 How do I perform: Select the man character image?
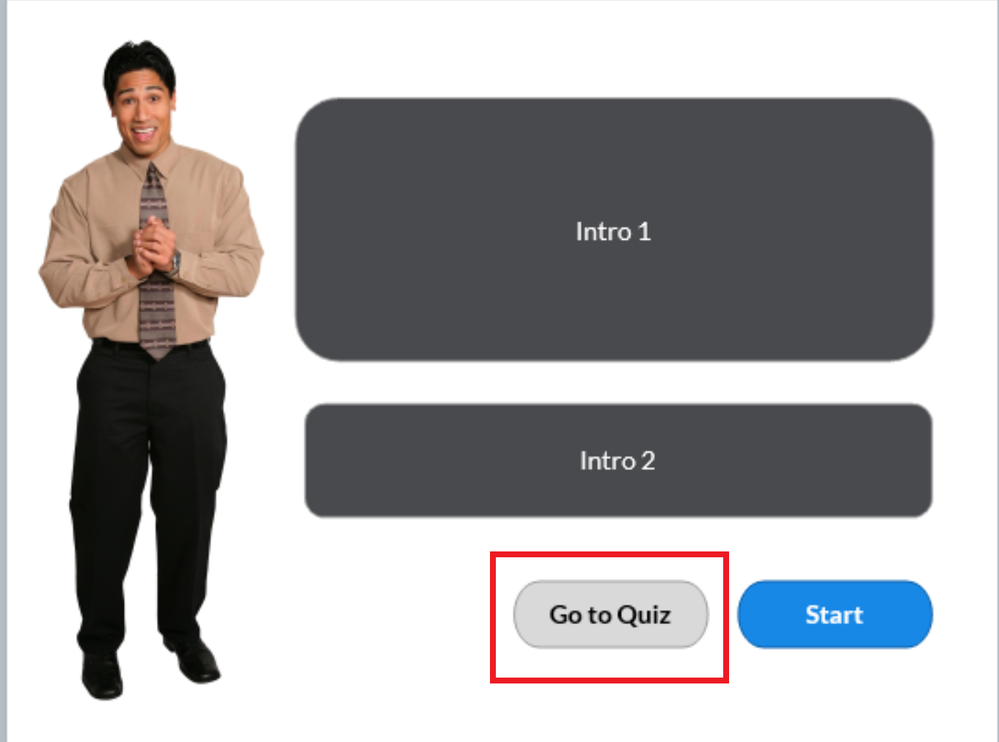150,369
